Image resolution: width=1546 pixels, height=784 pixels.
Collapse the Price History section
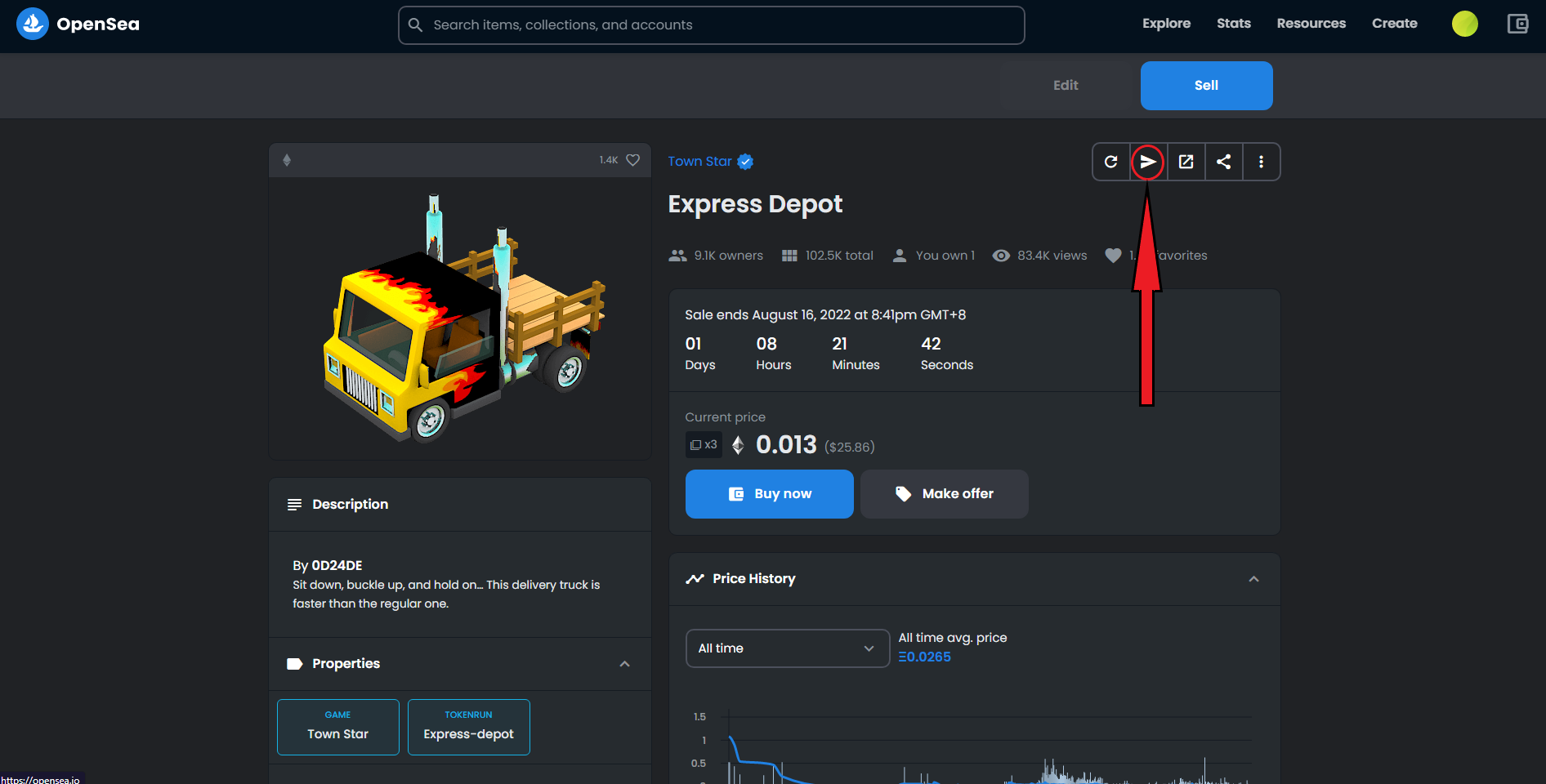coord(1253,579)
